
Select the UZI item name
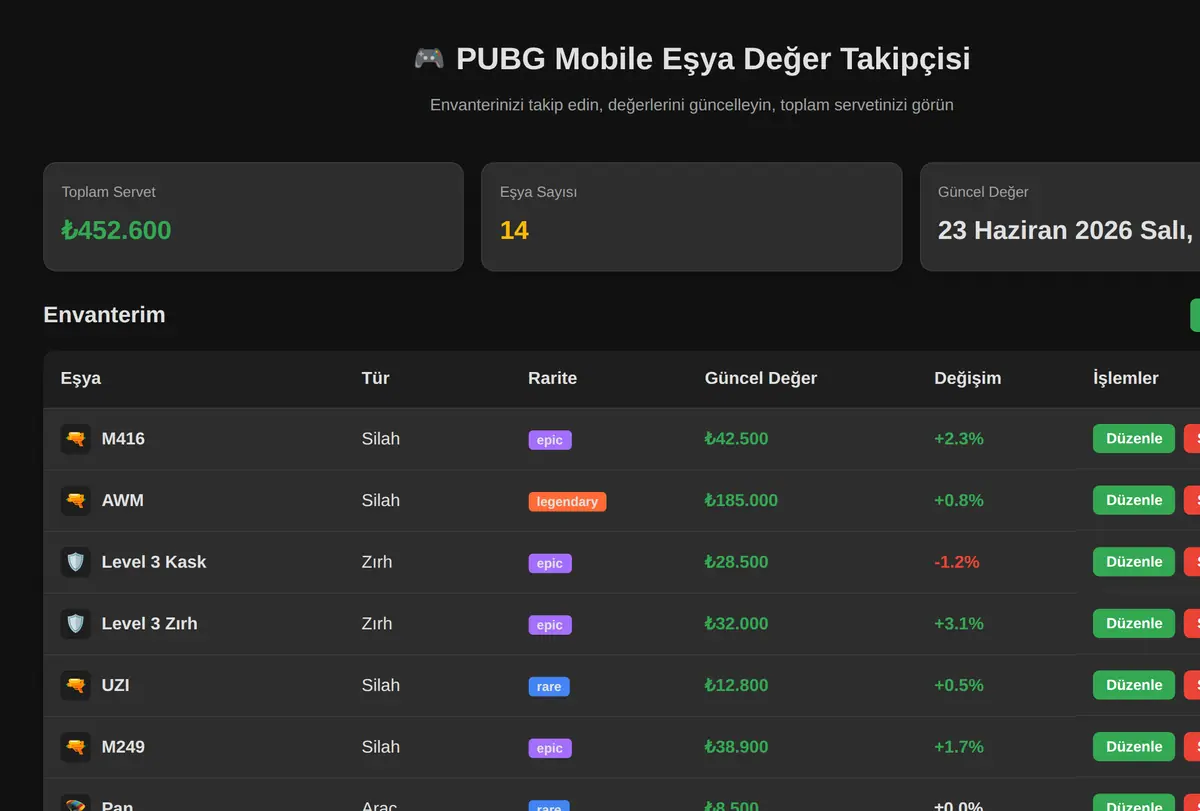pos(116,685)
